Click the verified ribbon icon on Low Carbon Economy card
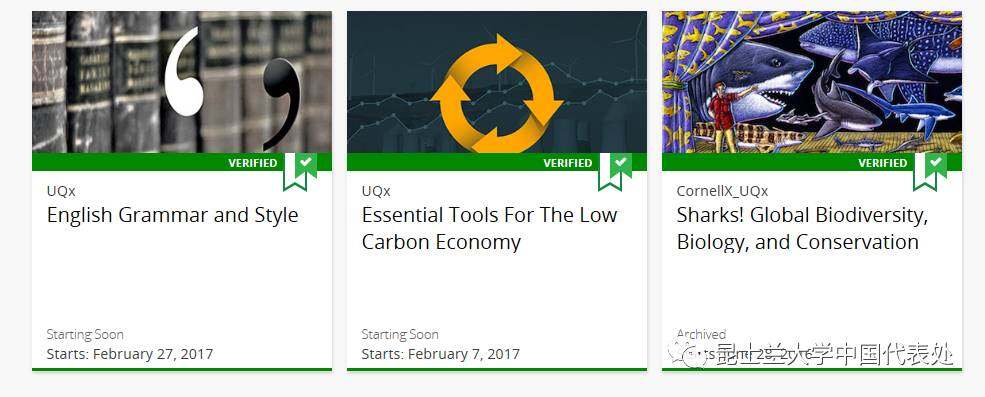The width and height of the screenshot is (985, 397). point(615,171)
